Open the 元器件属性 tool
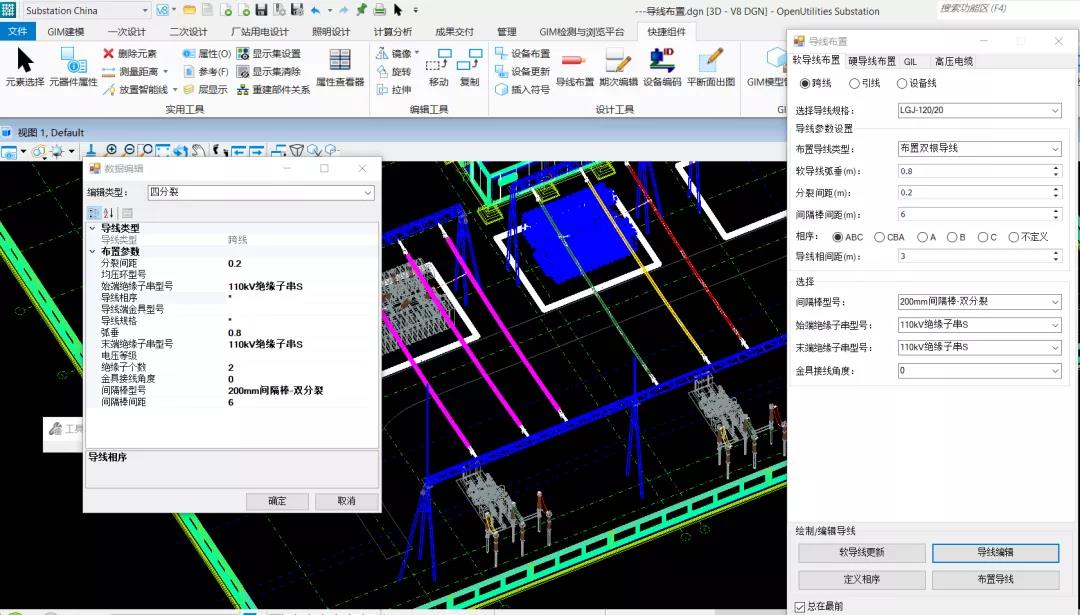This screenshot has width=1080, height=615. pyautogui.click(x=73, y=67)
